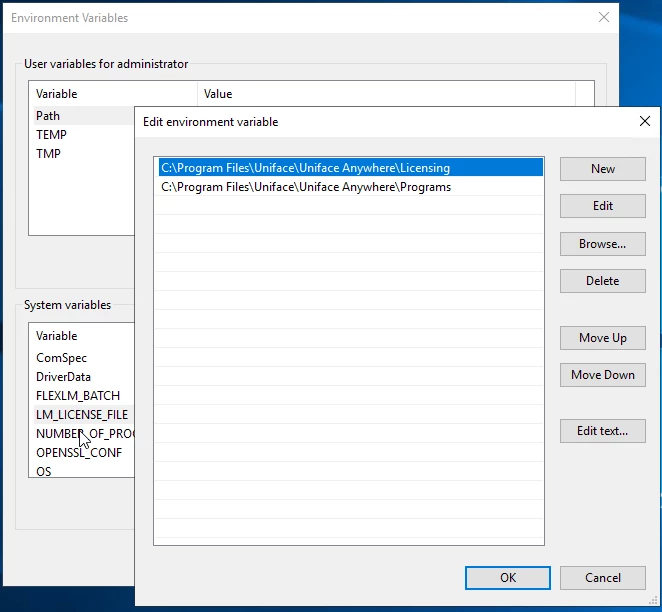662x612 pixels.
Task: Click the first empty row in the path list
Action: tap(349, 206)
